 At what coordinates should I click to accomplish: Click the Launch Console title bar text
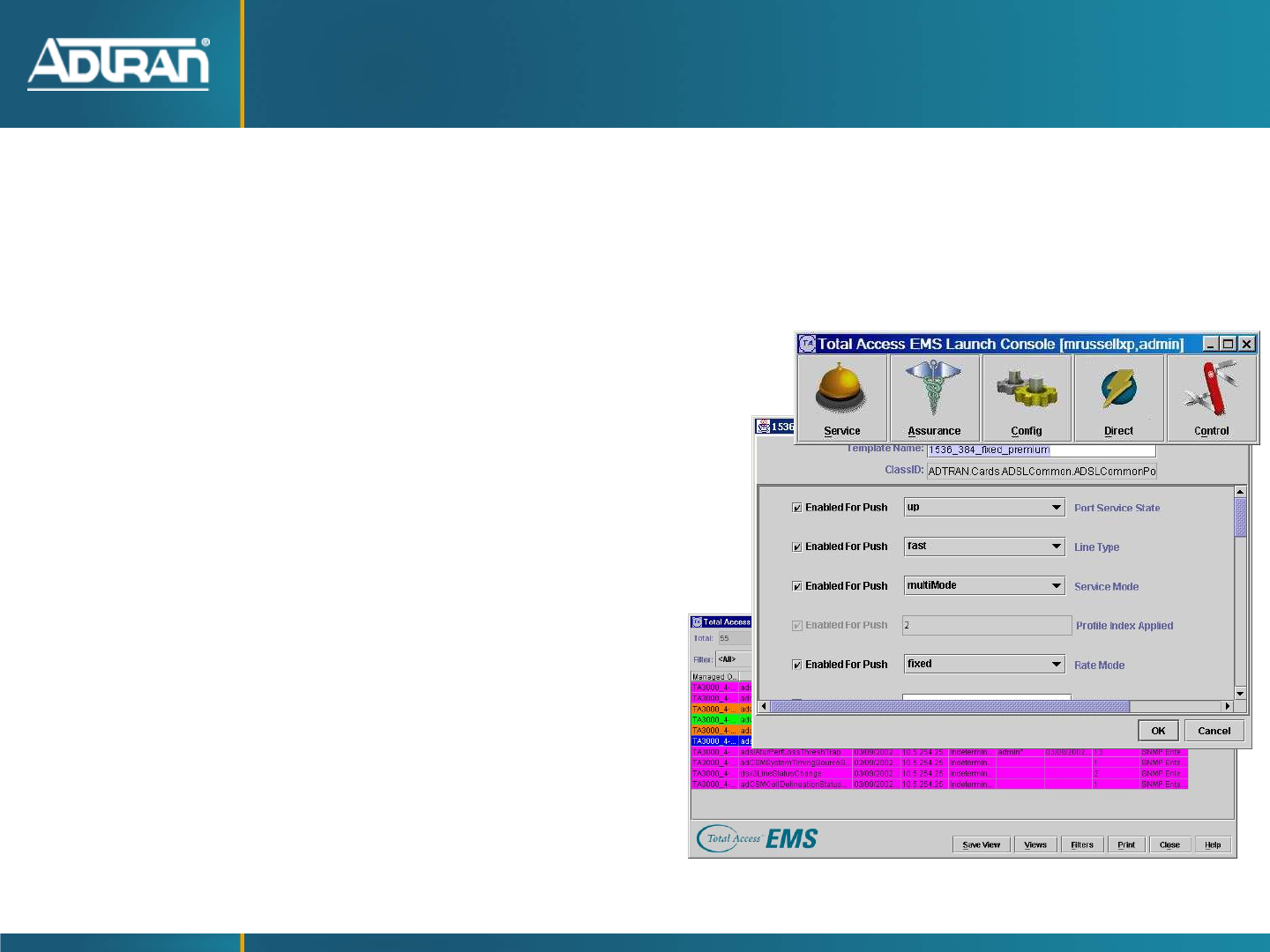pos(1000,344)
